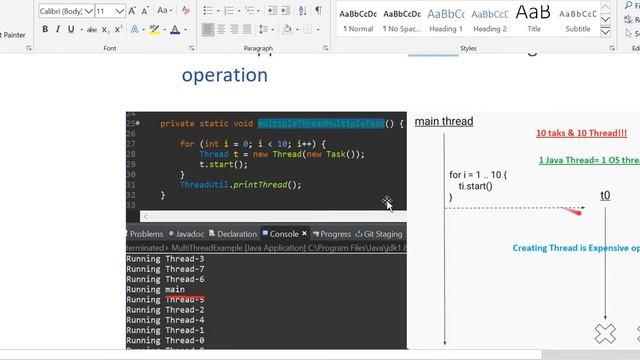
Task: Click Declaration tab in the Eclipse image
Action: (x=233, y=234)
